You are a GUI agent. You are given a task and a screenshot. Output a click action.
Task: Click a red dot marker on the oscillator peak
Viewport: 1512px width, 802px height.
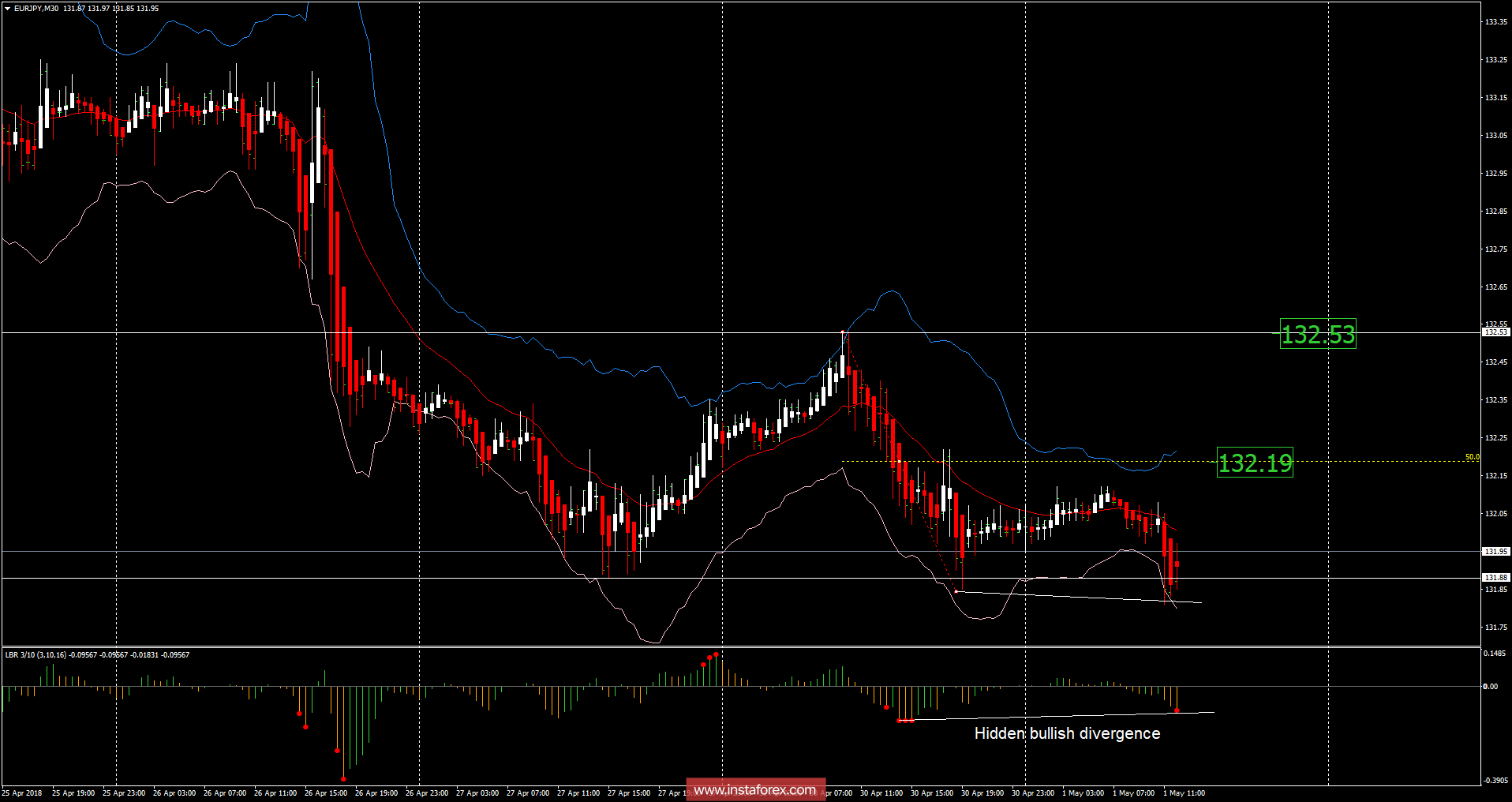715,654
